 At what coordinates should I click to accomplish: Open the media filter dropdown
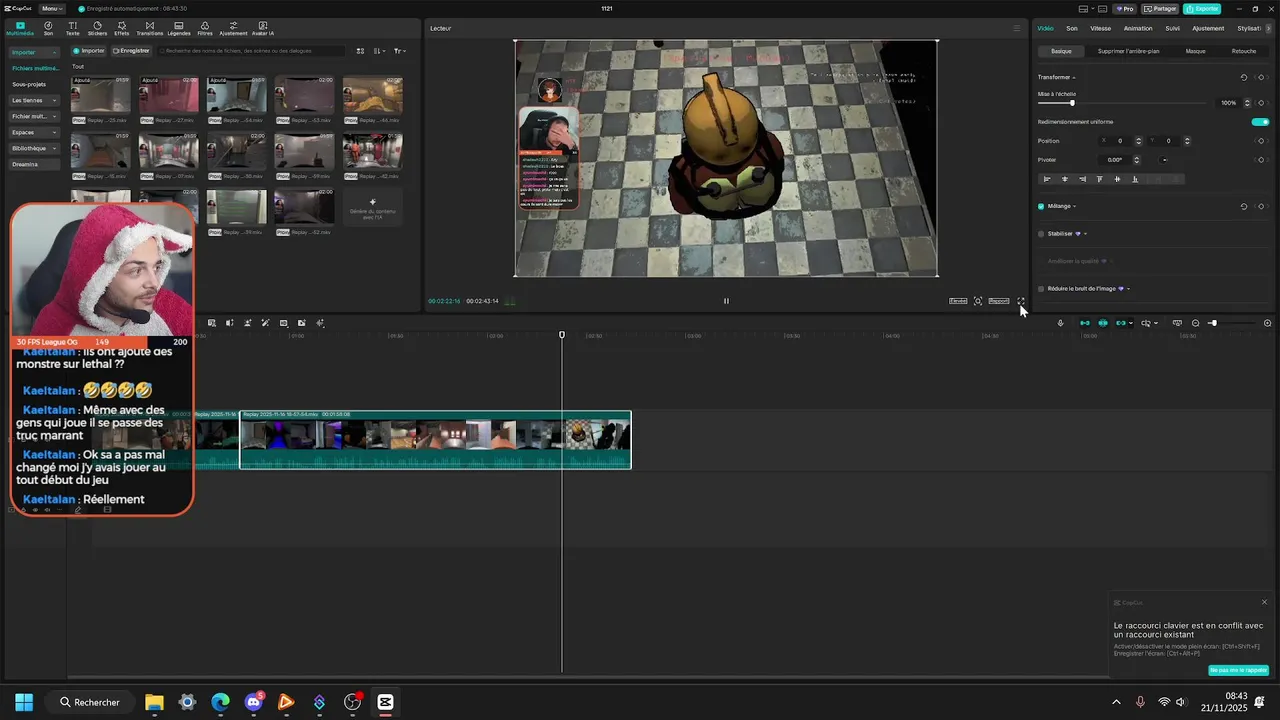coord(400,50)
